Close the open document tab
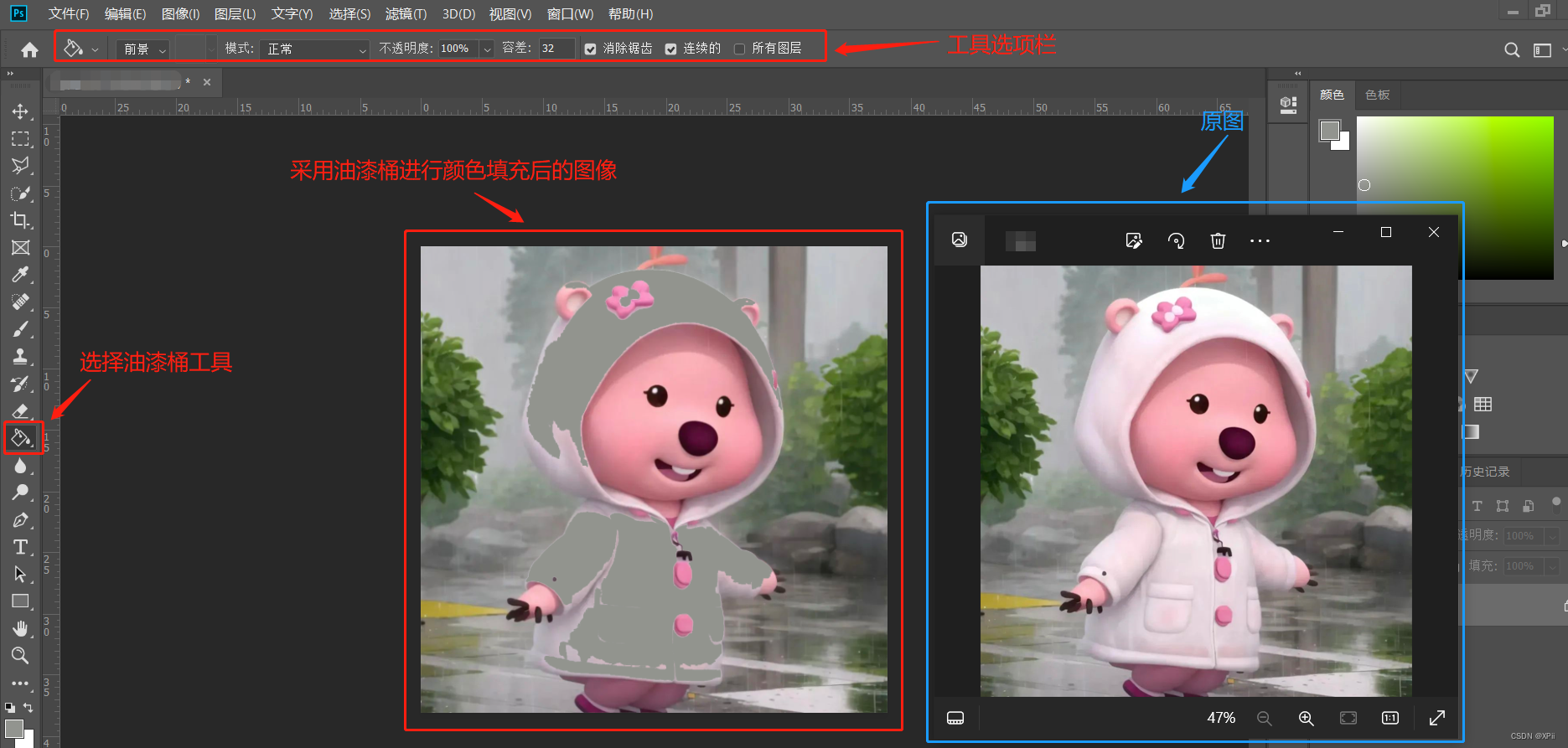The height and width of the screenshot is (748, 1568). [x=207, y=82]
